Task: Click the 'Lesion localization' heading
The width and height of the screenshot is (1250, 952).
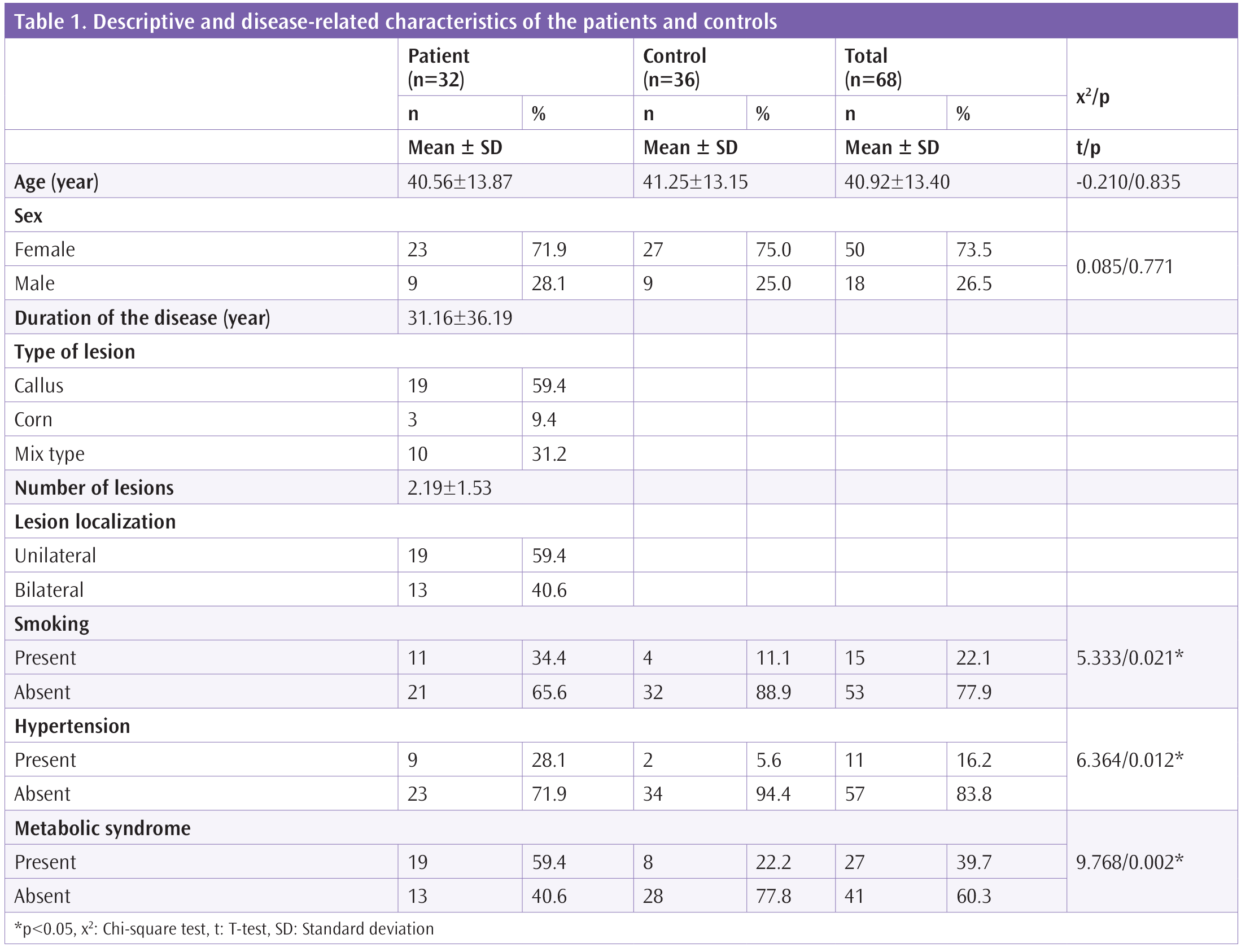Action: tap(95, 522)
